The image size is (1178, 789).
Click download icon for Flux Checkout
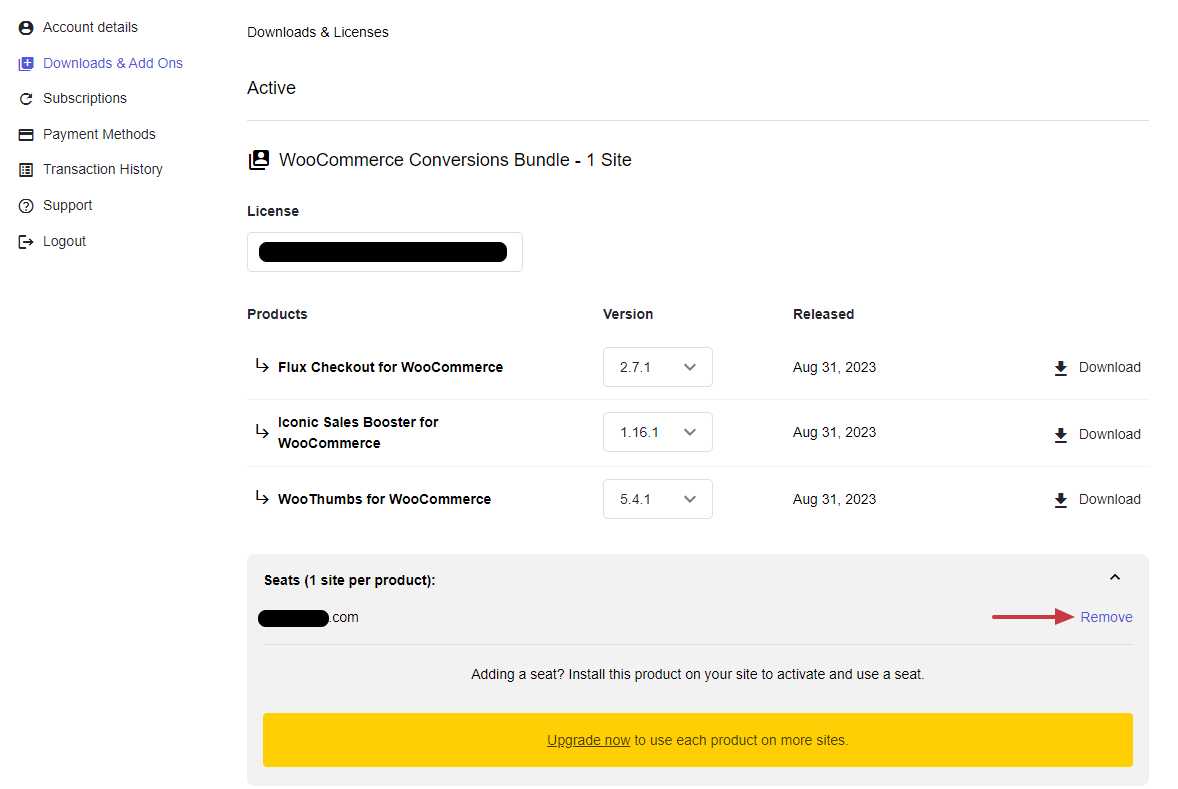pos(1061,368)
